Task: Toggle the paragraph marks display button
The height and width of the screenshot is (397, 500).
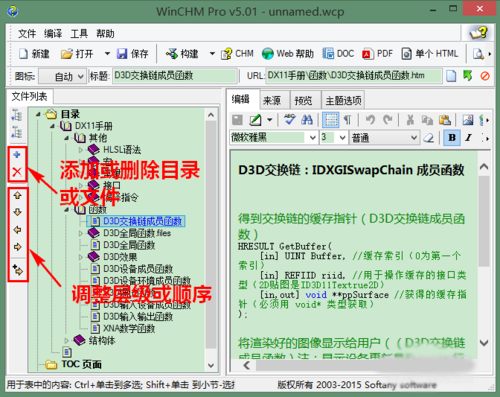Action: click(347, 120)
